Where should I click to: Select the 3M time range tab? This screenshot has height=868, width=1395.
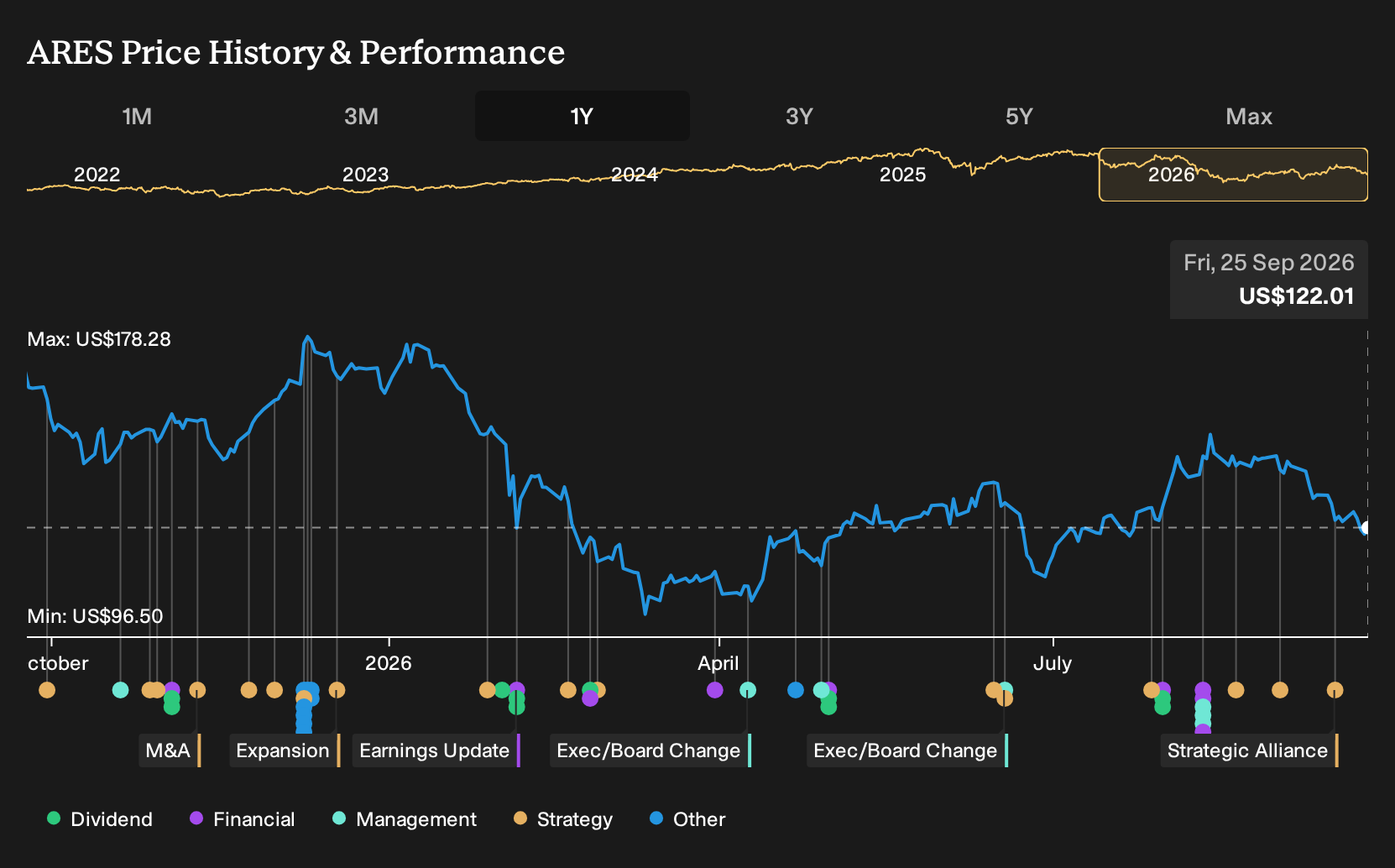point(361,116)
